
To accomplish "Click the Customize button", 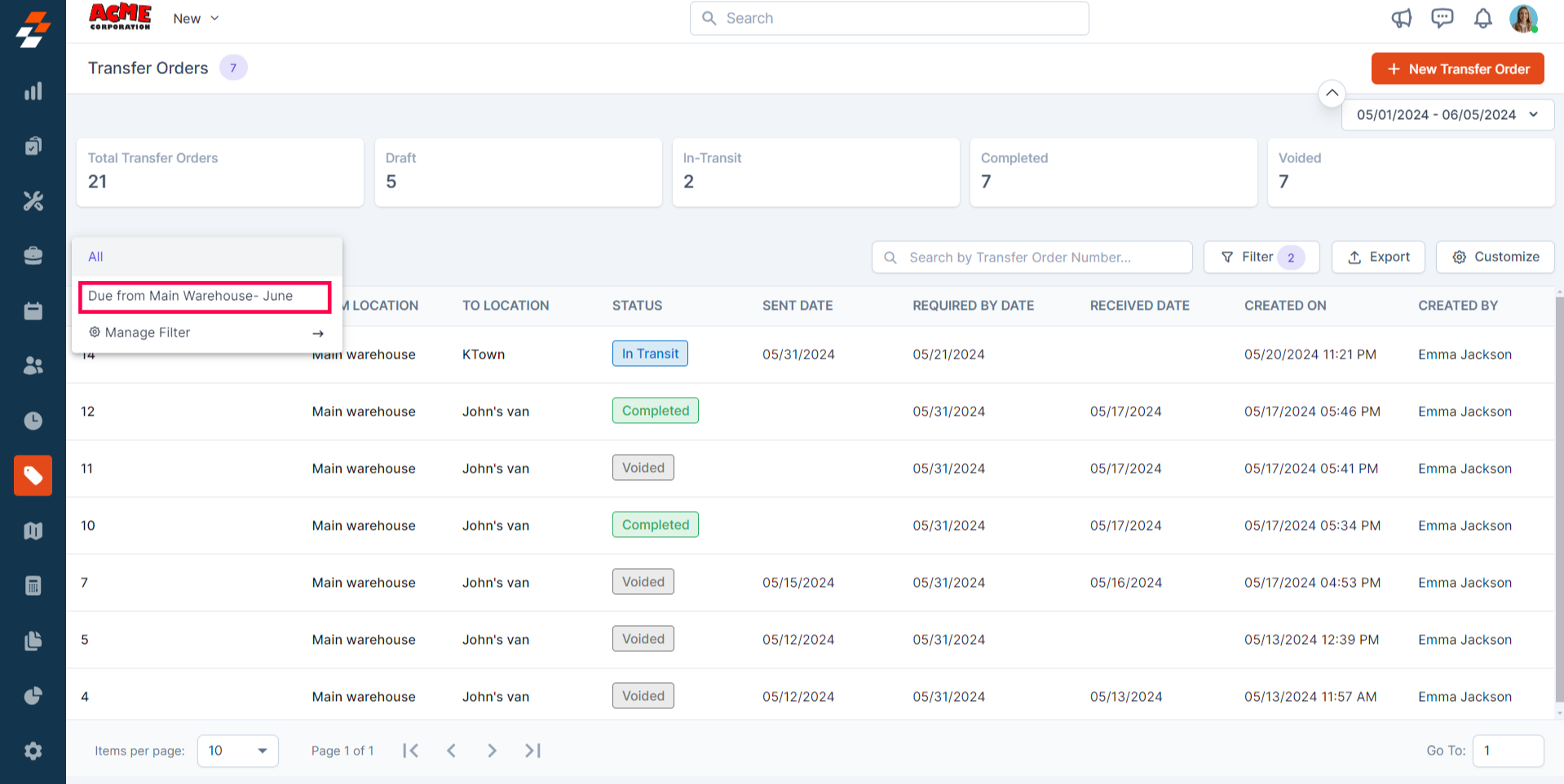I will 1495,258.
